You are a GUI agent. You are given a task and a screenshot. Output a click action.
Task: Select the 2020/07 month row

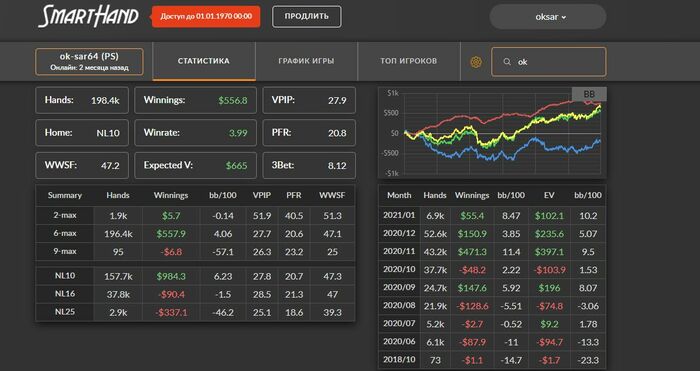(x=492, y=324)
